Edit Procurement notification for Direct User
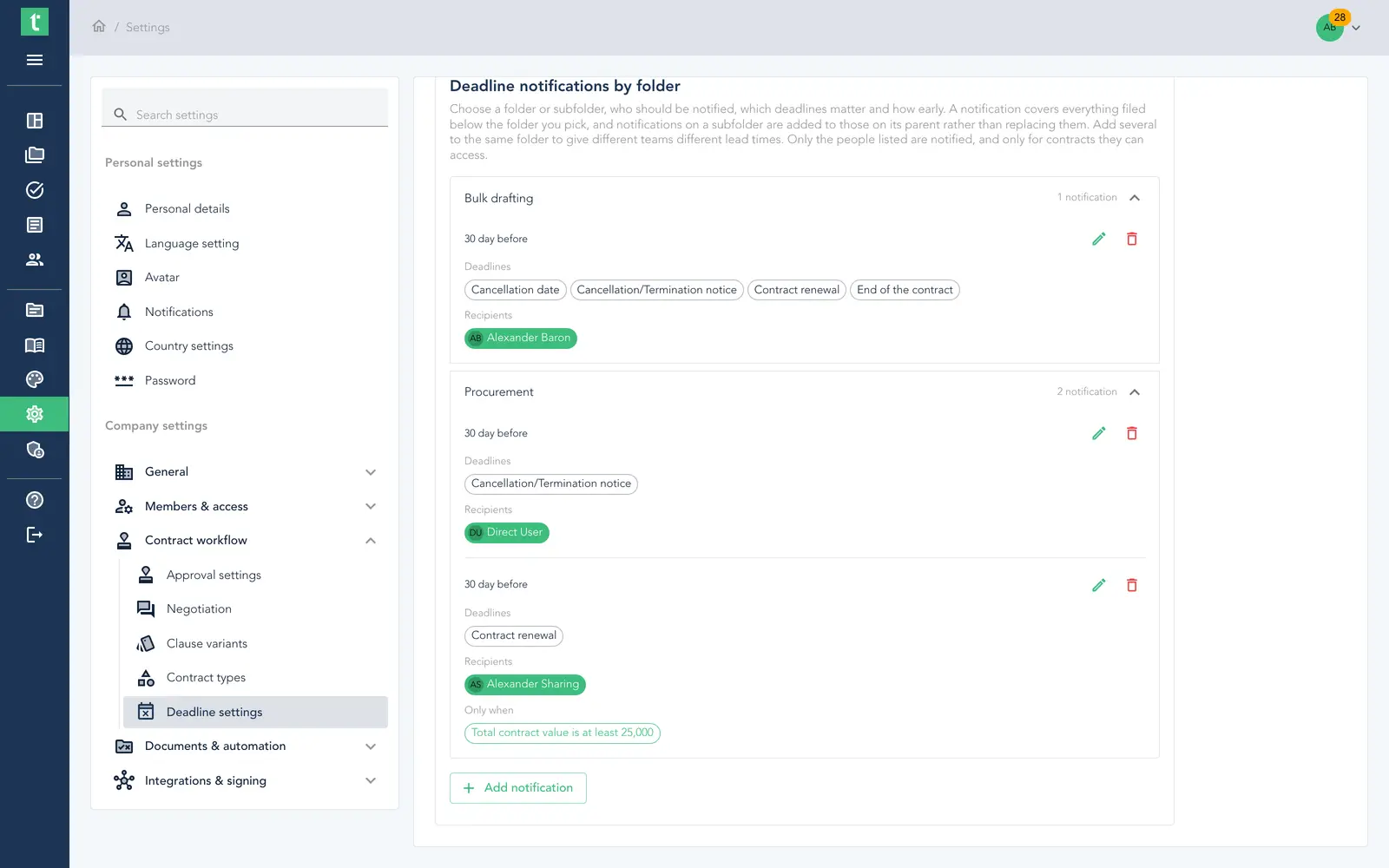This screenshot has width=1389, height=868. coord(1099,433)
